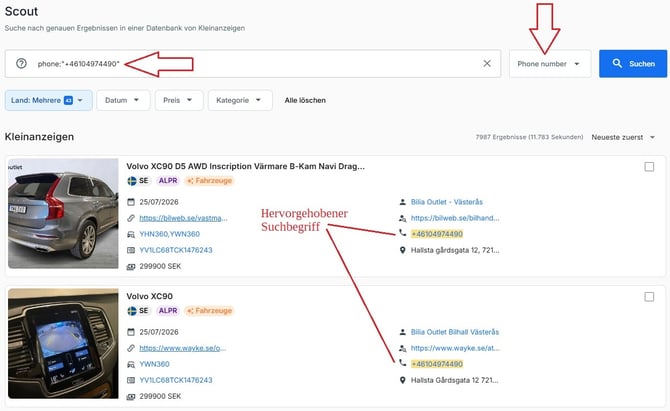
Task: Click calendar icon beside first listing's 25/07/2026
Action: pos(131,202)
